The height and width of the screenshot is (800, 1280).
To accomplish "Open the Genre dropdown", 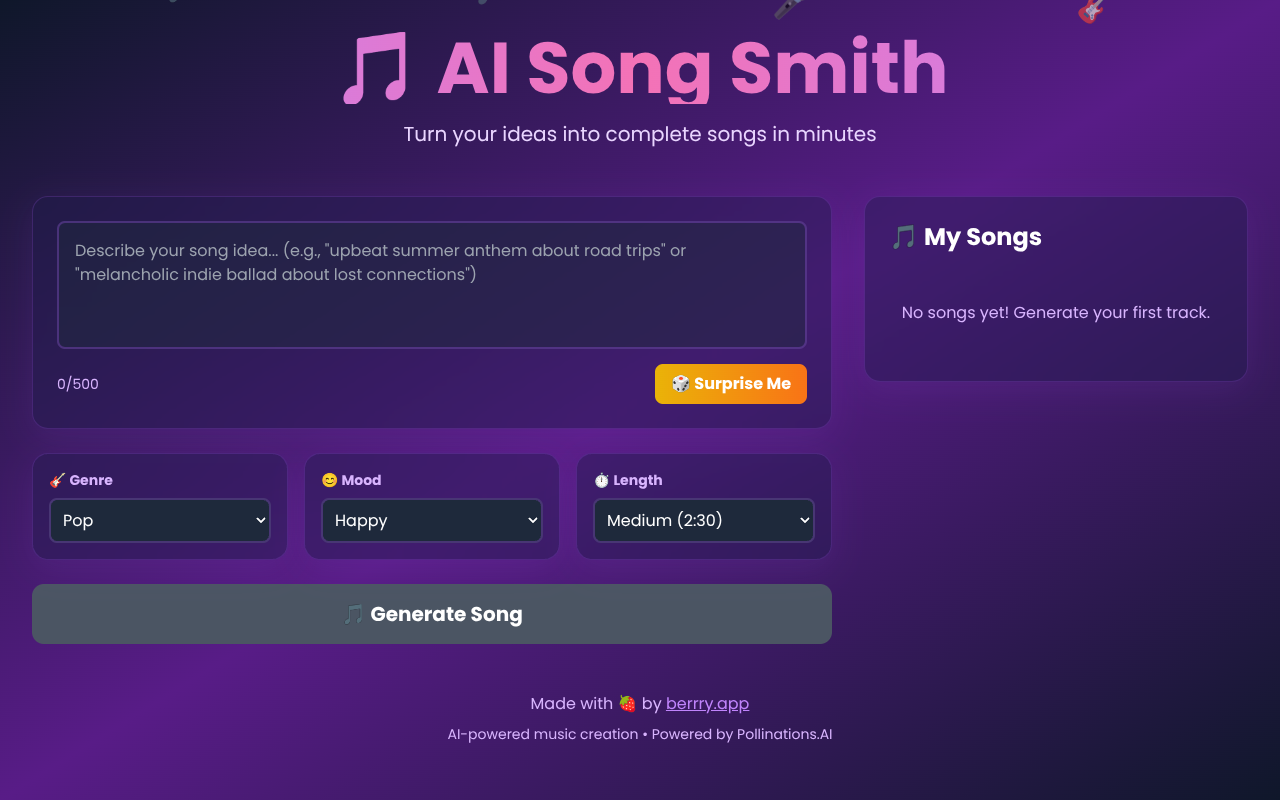I will point(159,520).
